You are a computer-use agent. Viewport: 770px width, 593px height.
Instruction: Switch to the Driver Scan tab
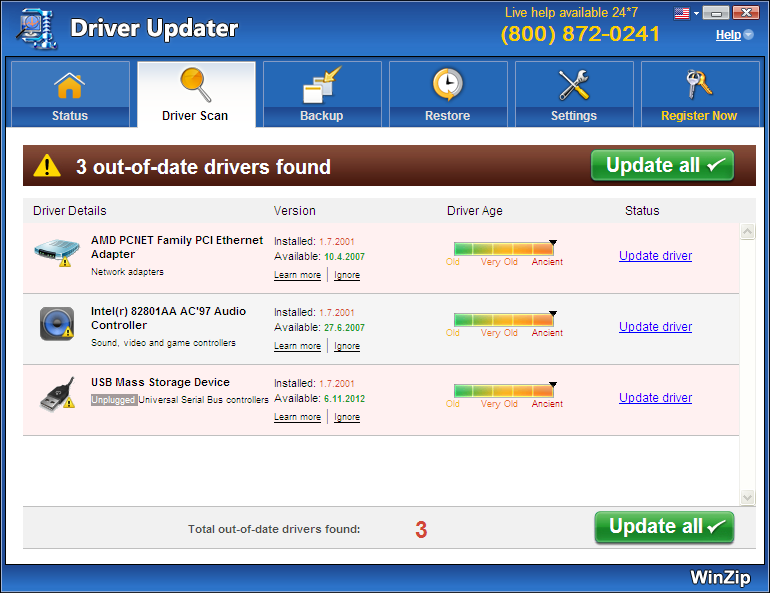coord(196,94)
